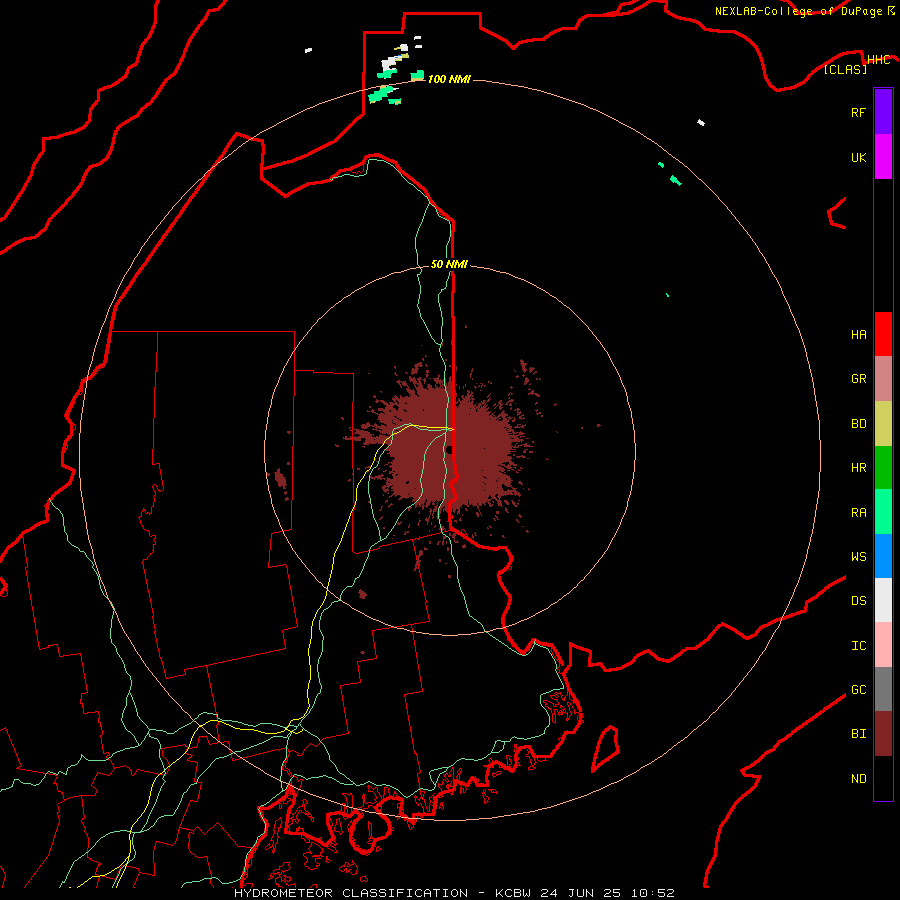Click the BI legend label
Viewport: 900px width, 900px height.
[x=858, y=734]
